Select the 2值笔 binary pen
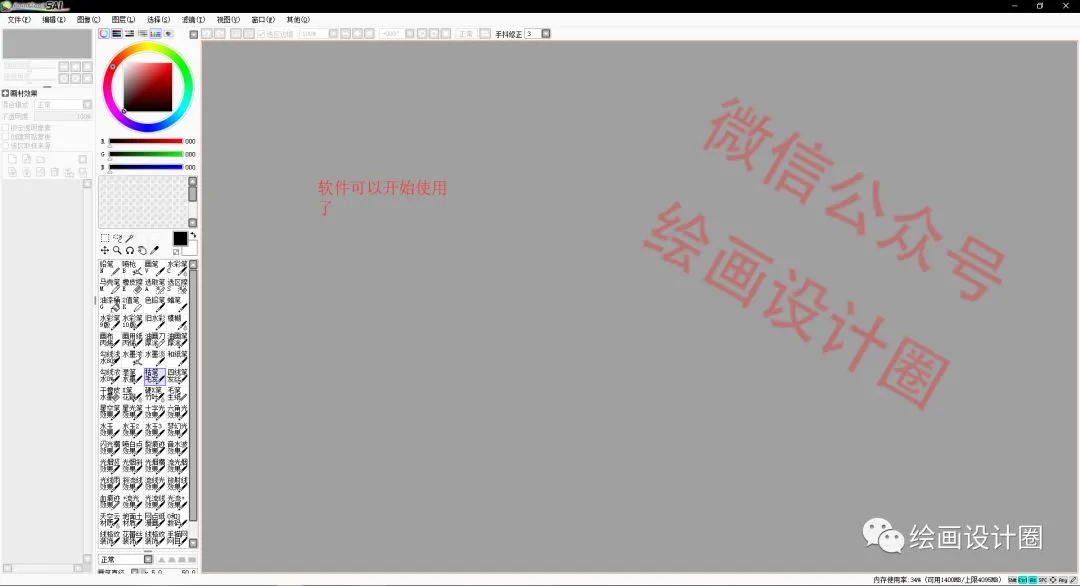The image size is (1080, 586). pyautogui.click(x=132, y=304)
